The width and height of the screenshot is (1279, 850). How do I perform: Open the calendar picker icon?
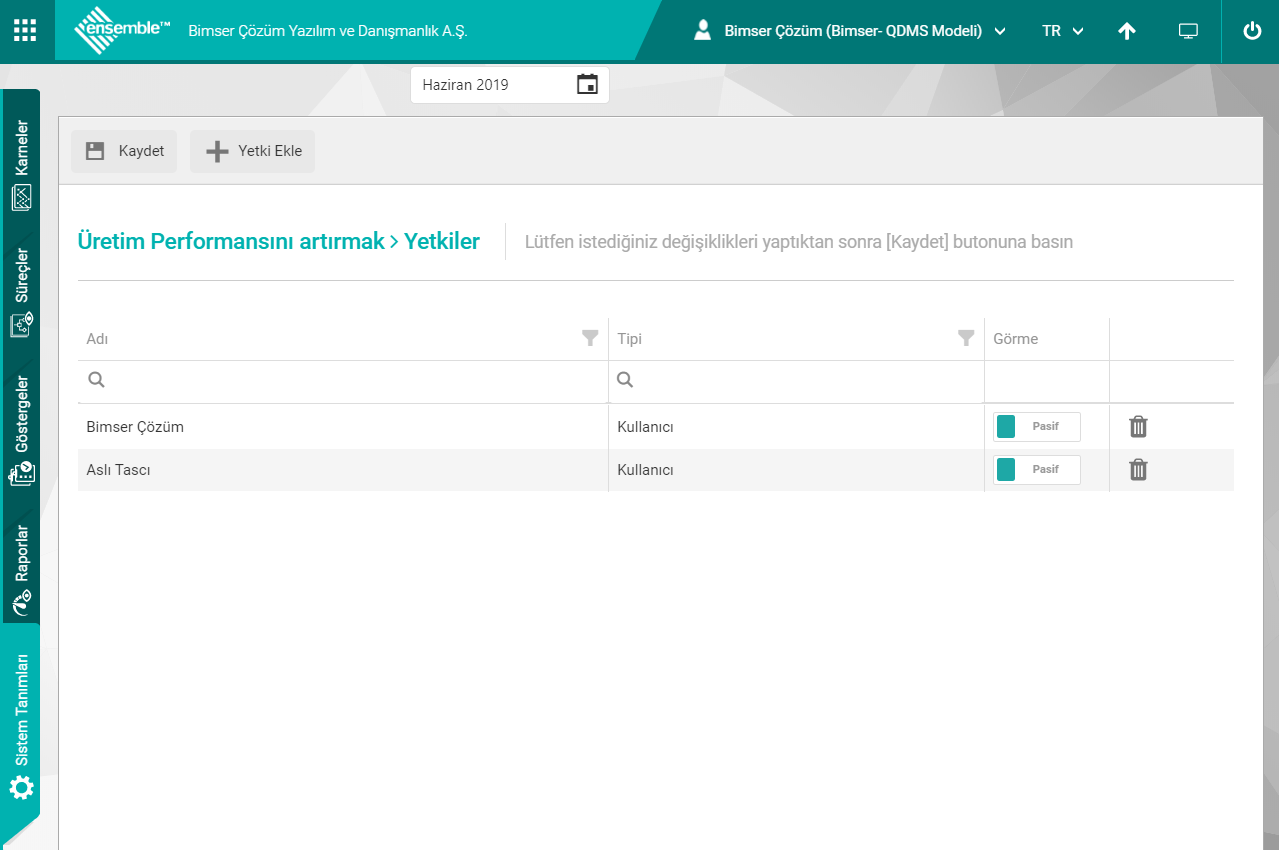pyautogui.click(x=587, y=85)
